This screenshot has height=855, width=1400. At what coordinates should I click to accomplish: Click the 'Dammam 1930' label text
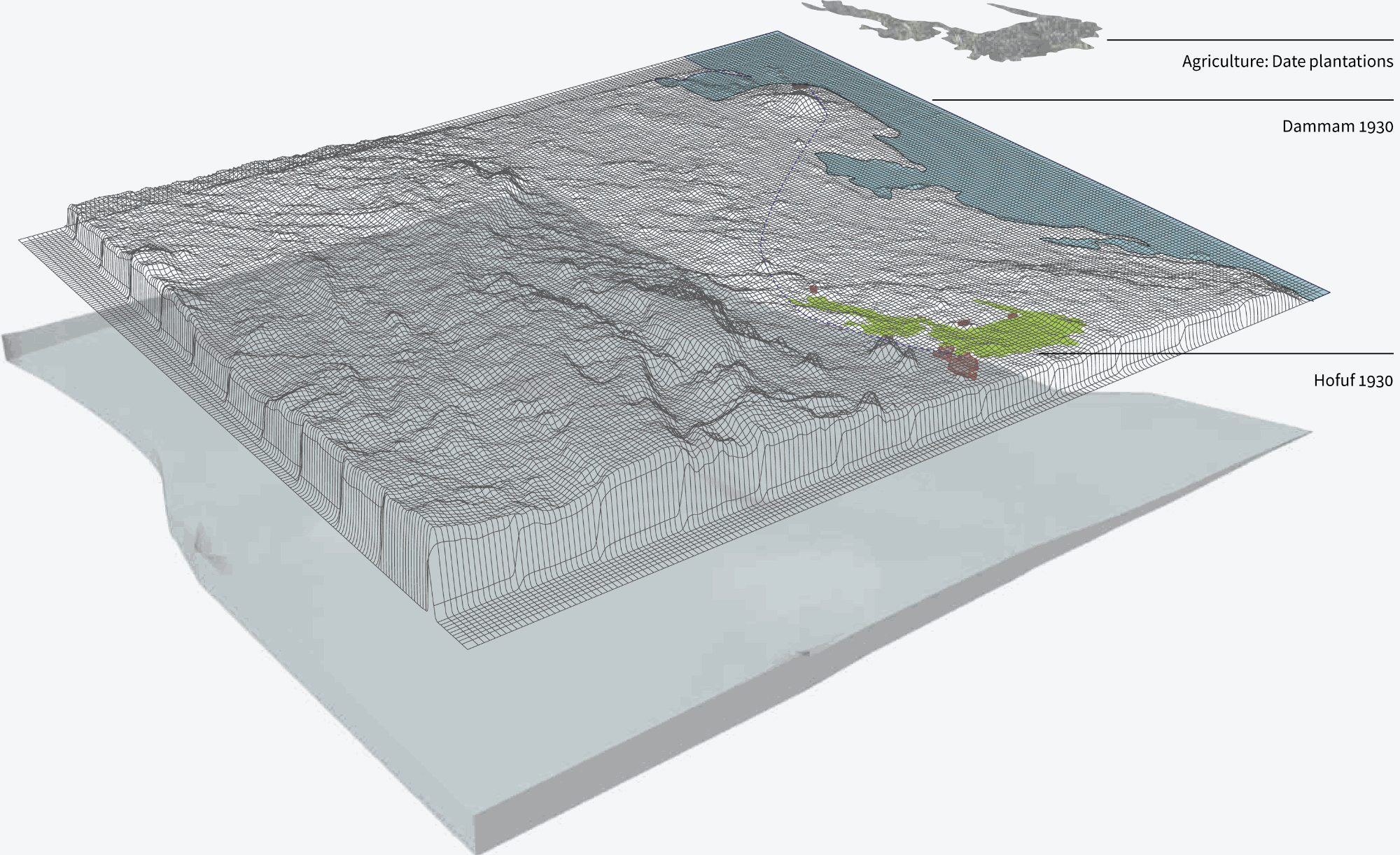point(1337,127)
